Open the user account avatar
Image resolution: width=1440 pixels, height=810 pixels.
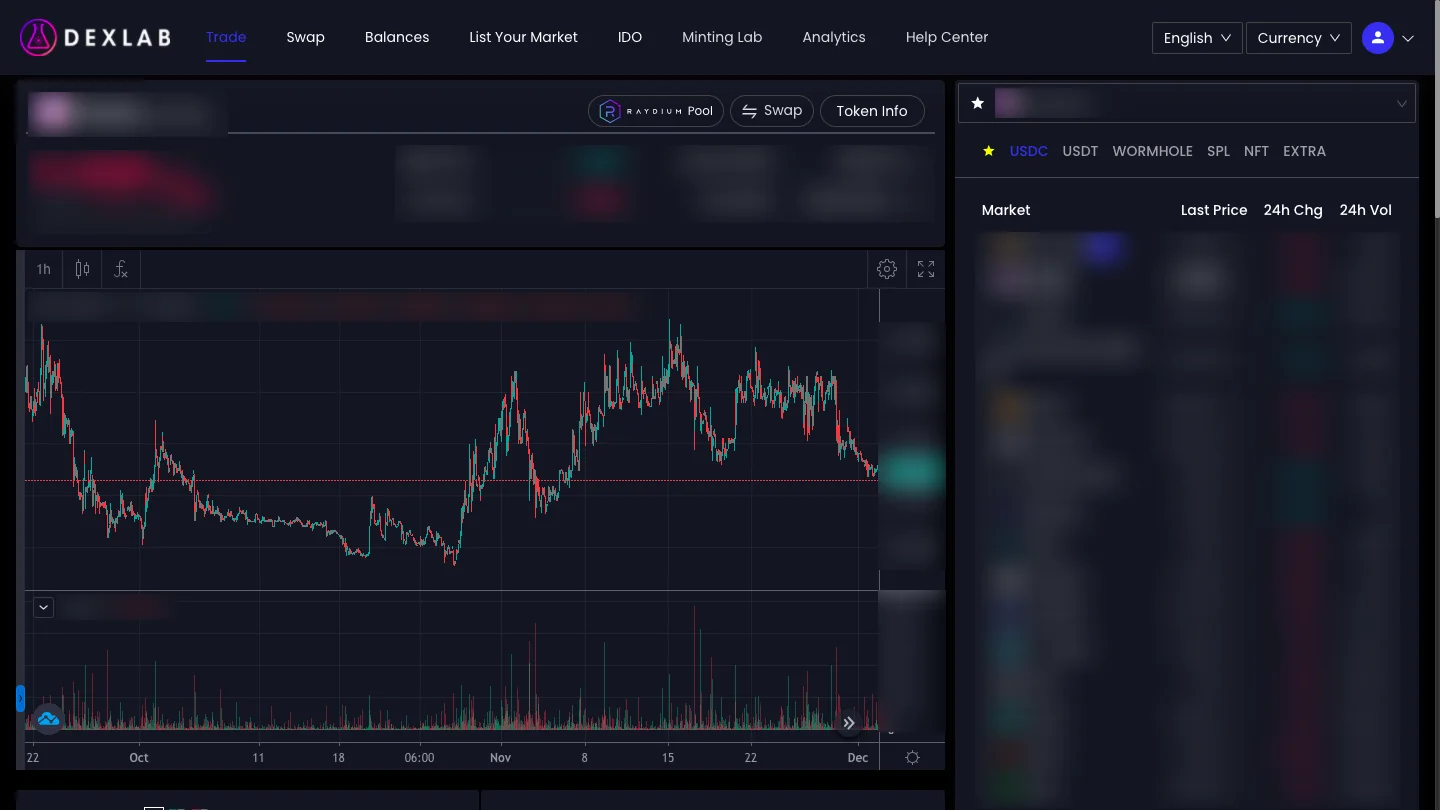coord(1378,38)
